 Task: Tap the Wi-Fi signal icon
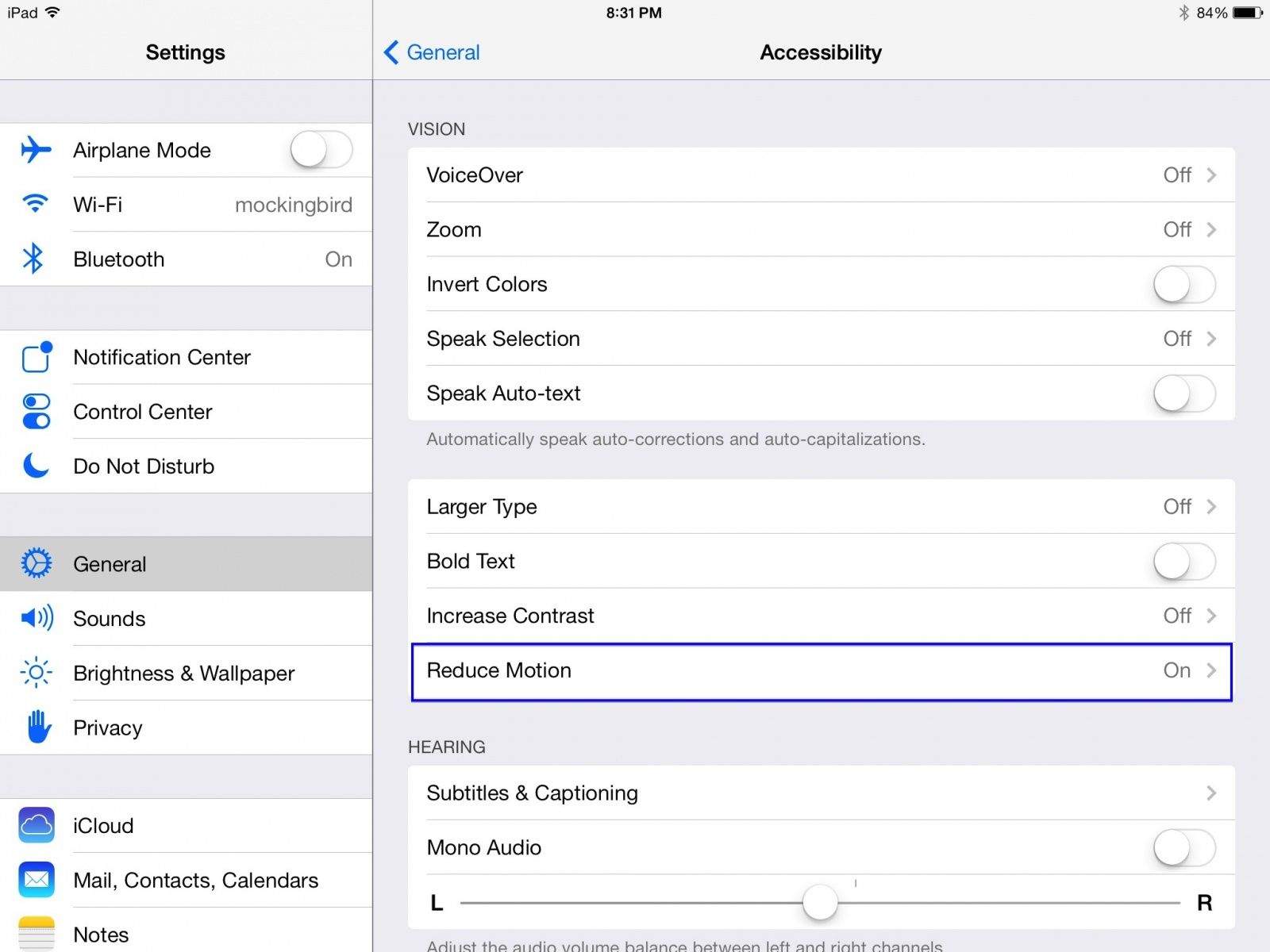click(x=35, y=204)
